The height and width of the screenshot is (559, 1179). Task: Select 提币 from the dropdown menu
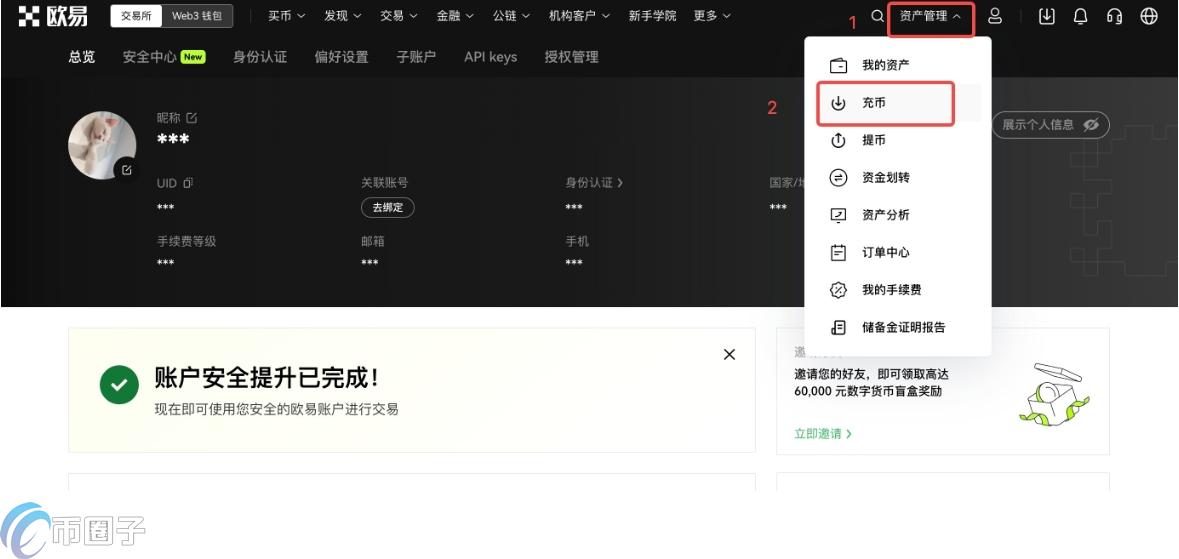tap(898, 140)
